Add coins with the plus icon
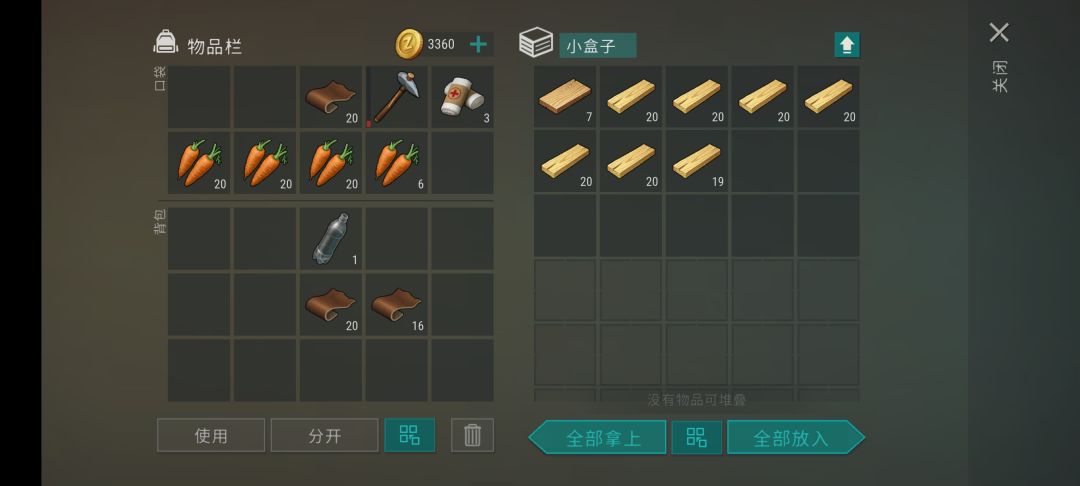This screenshot has width=1080, height=486. [x=478, y=45]
